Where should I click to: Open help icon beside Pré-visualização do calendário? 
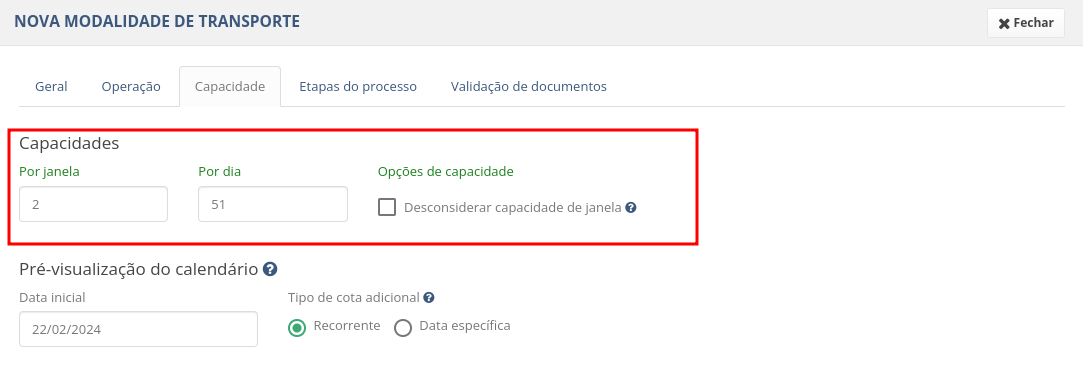click(x=271, y=269)
